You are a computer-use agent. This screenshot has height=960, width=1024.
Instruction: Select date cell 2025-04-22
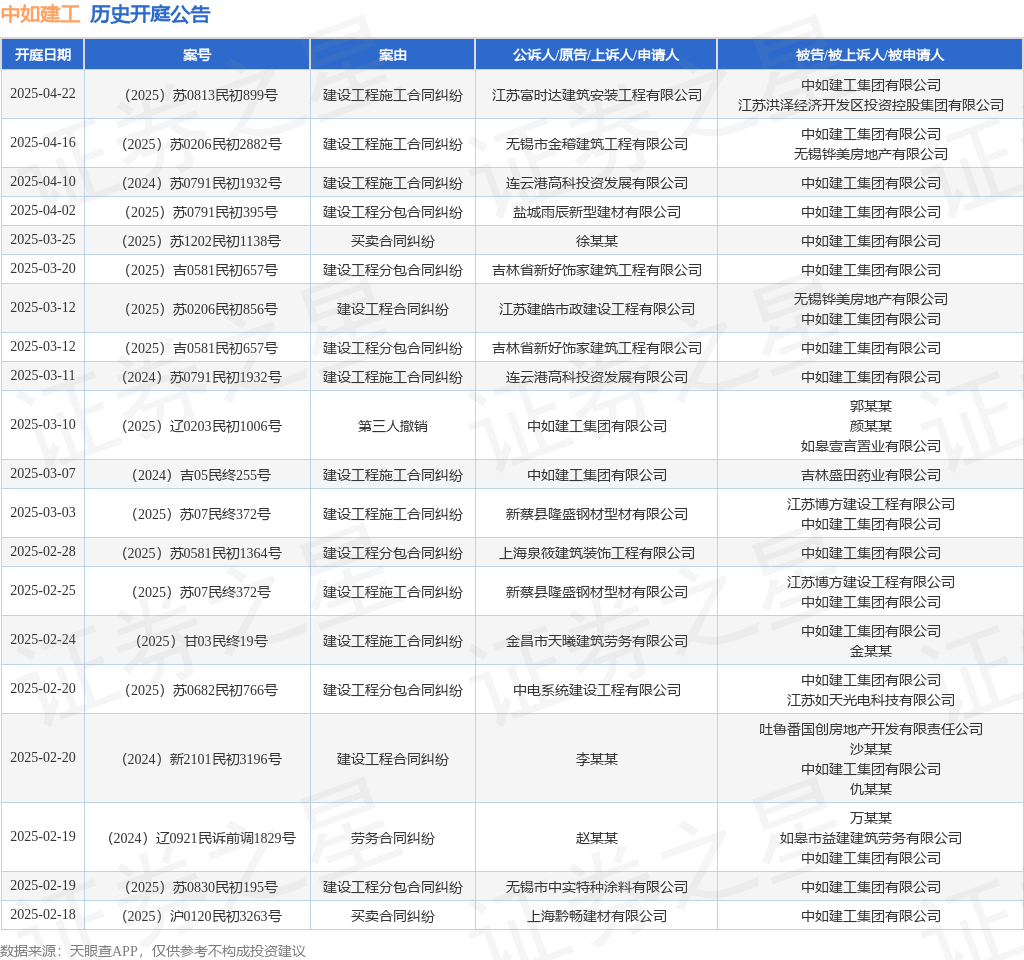pos(43,94)
